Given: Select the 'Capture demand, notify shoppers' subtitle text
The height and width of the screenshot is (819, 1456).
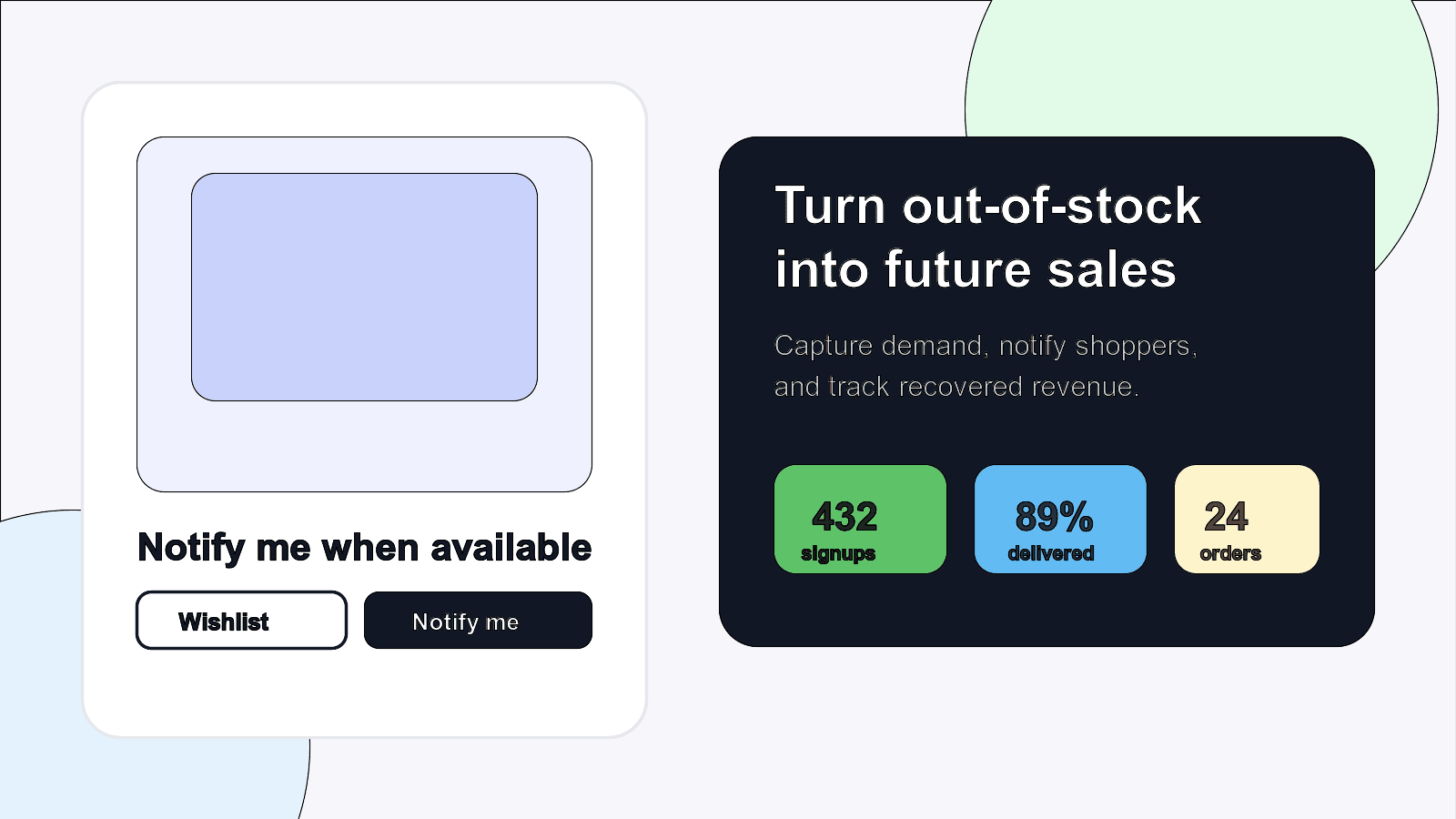Looking at the screenshot, I should pyautogui.click(x=986, y=366).
